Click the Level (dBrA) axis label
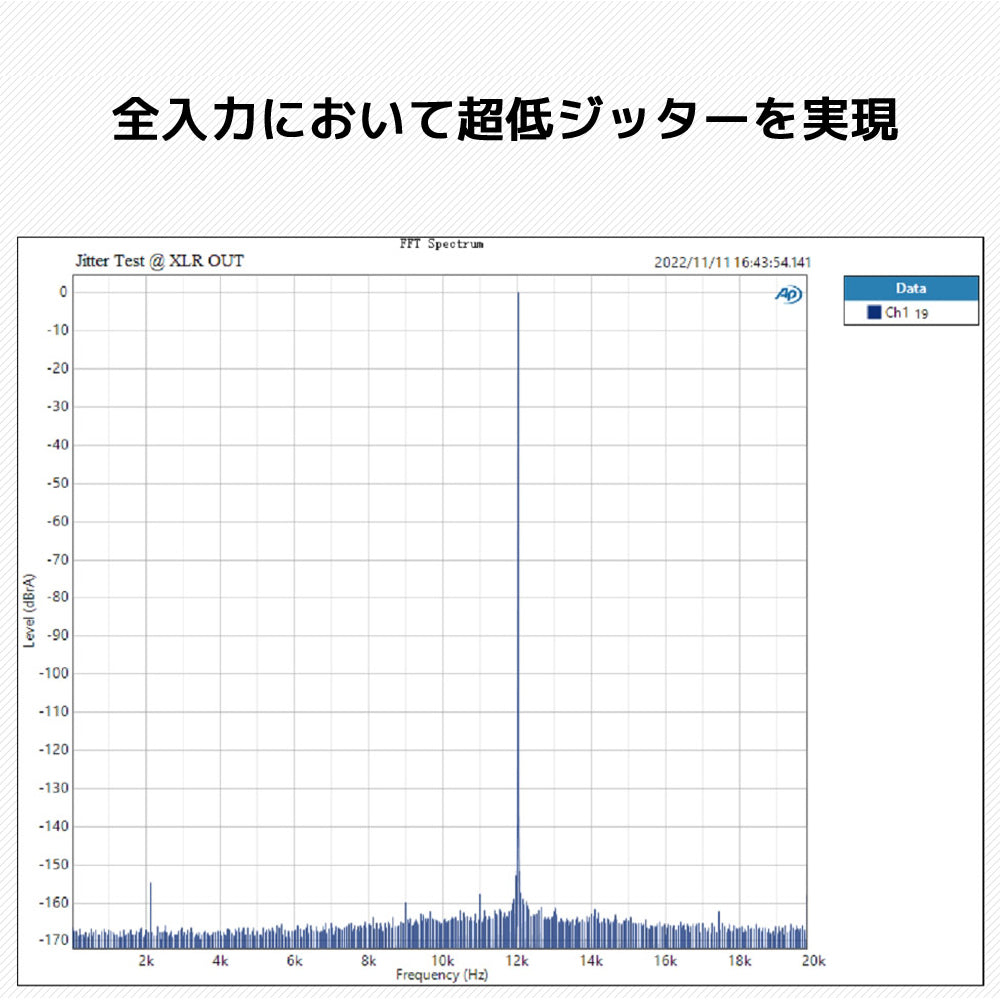This screenshot has width=1000, height=1000. [x=29, y=610]
